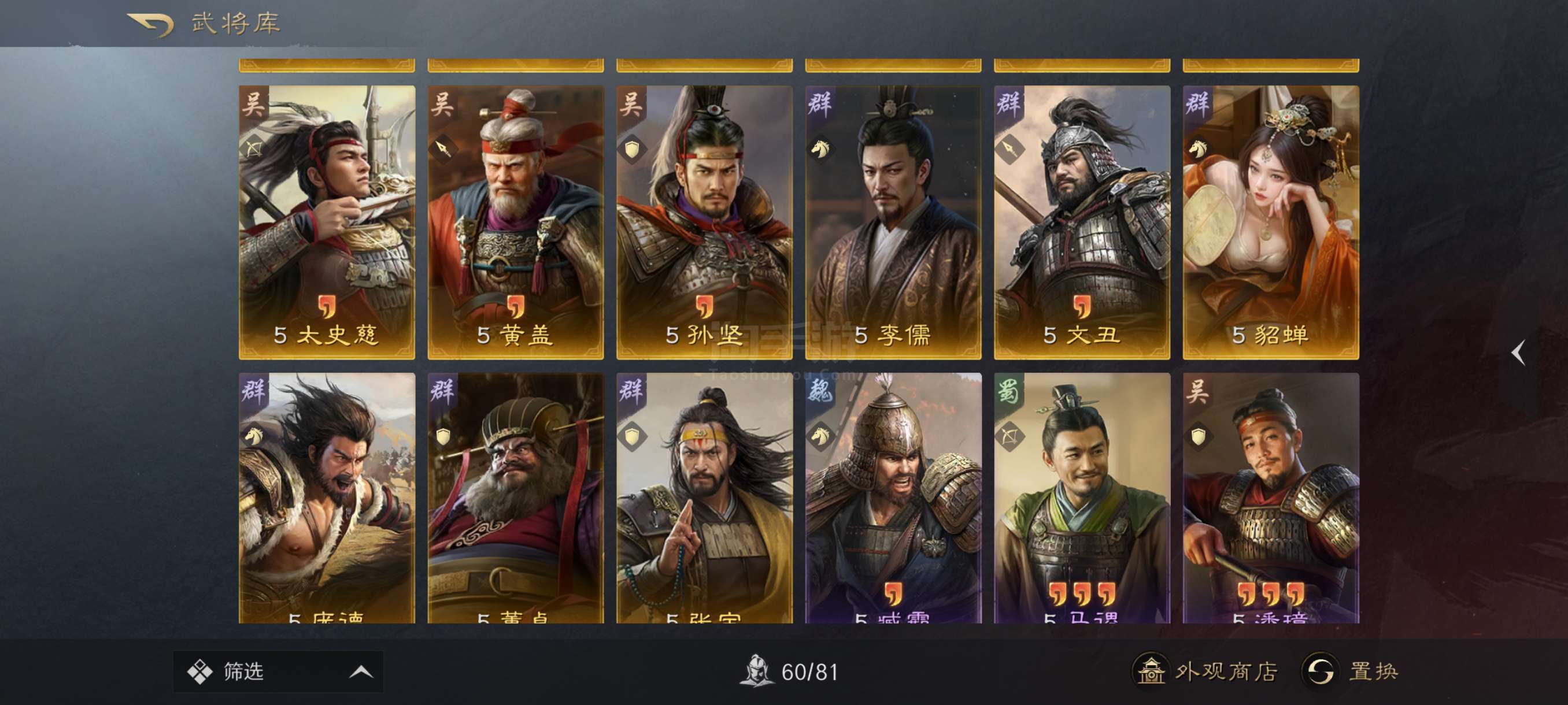Click the bow troop icon on 太史慈

point(254,148)
